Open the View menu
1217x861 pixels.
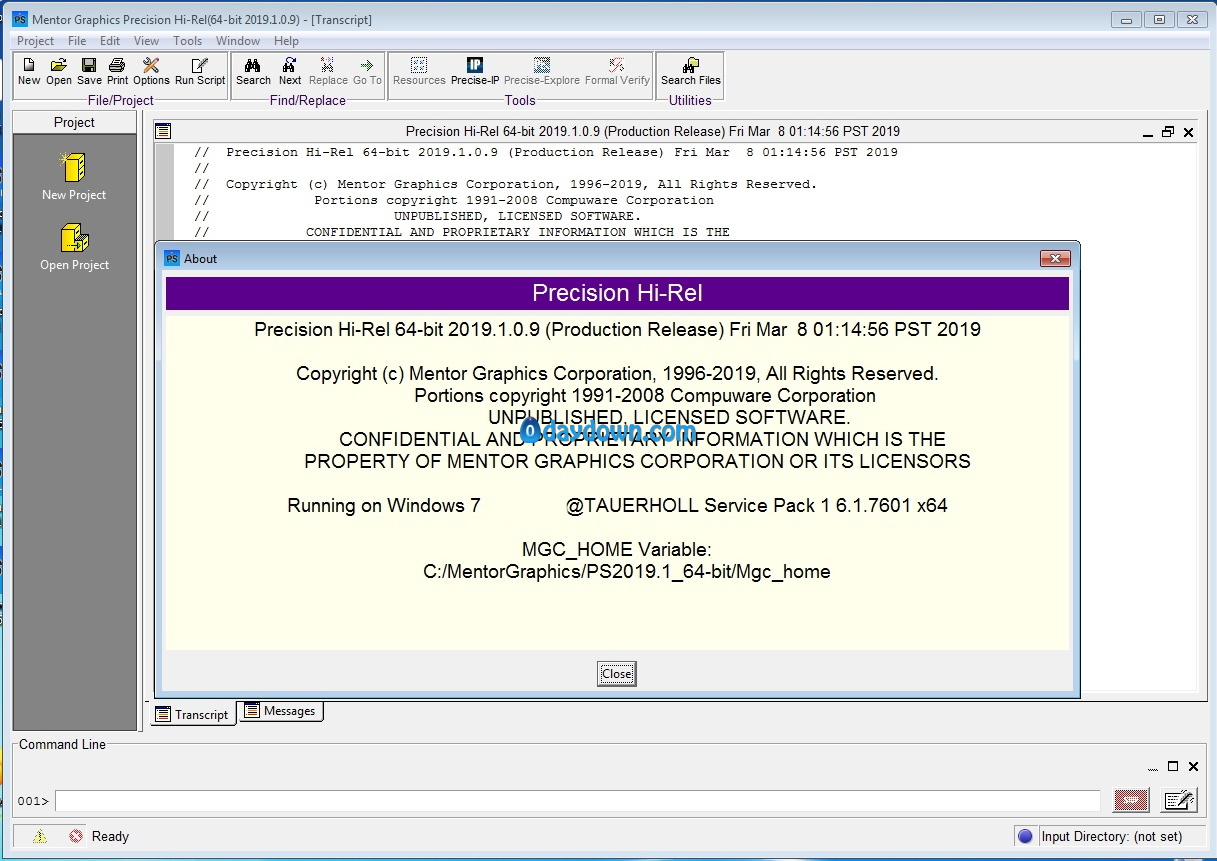[147, 41]
